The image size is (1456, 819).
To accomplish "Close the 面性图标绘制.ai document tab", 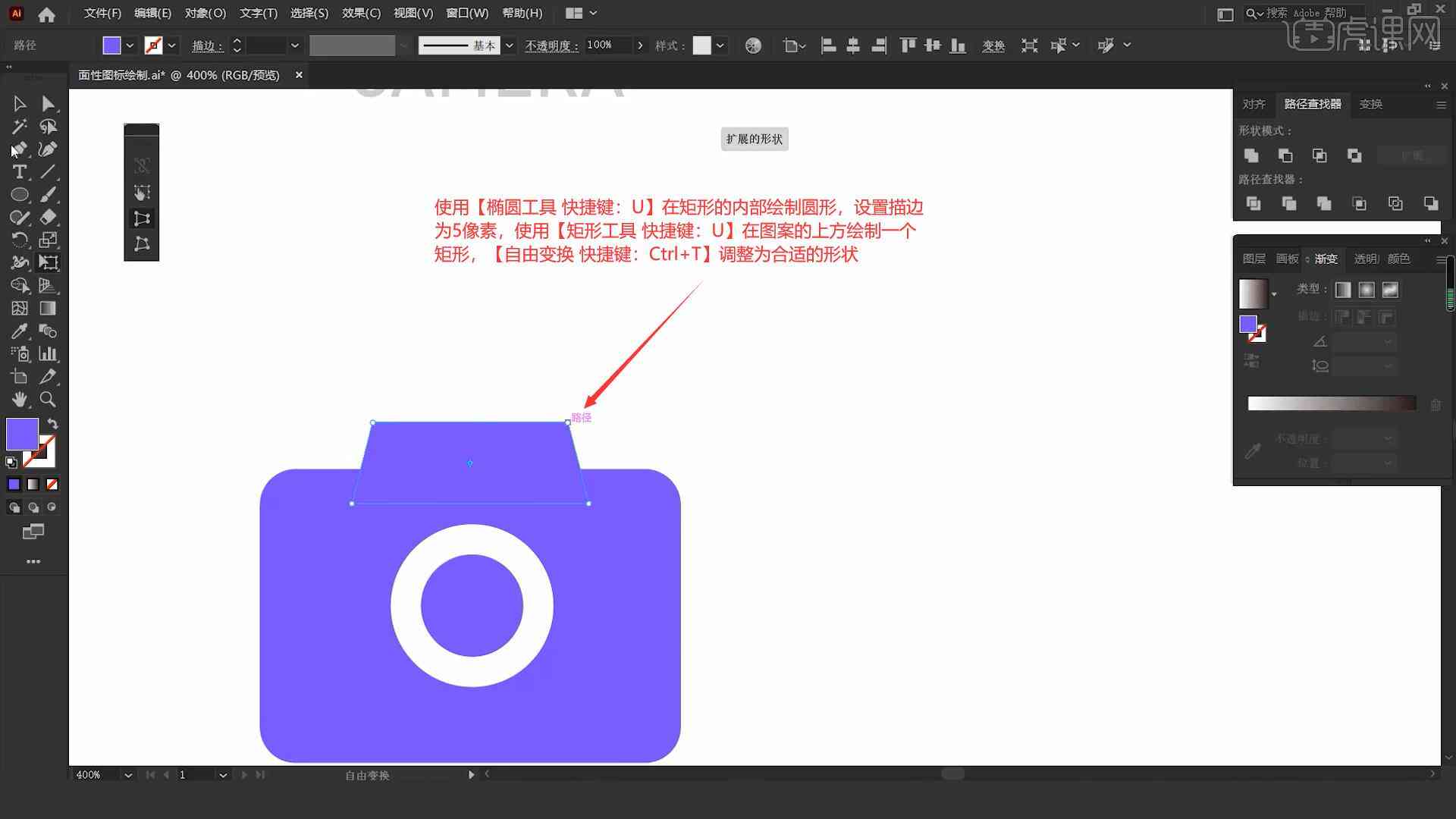I will [x=299, y=75].
